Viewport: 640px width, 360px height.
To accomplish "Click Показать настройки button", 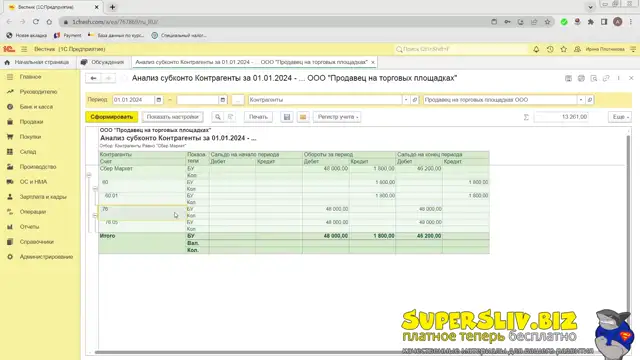I will [x=173, y=117].
